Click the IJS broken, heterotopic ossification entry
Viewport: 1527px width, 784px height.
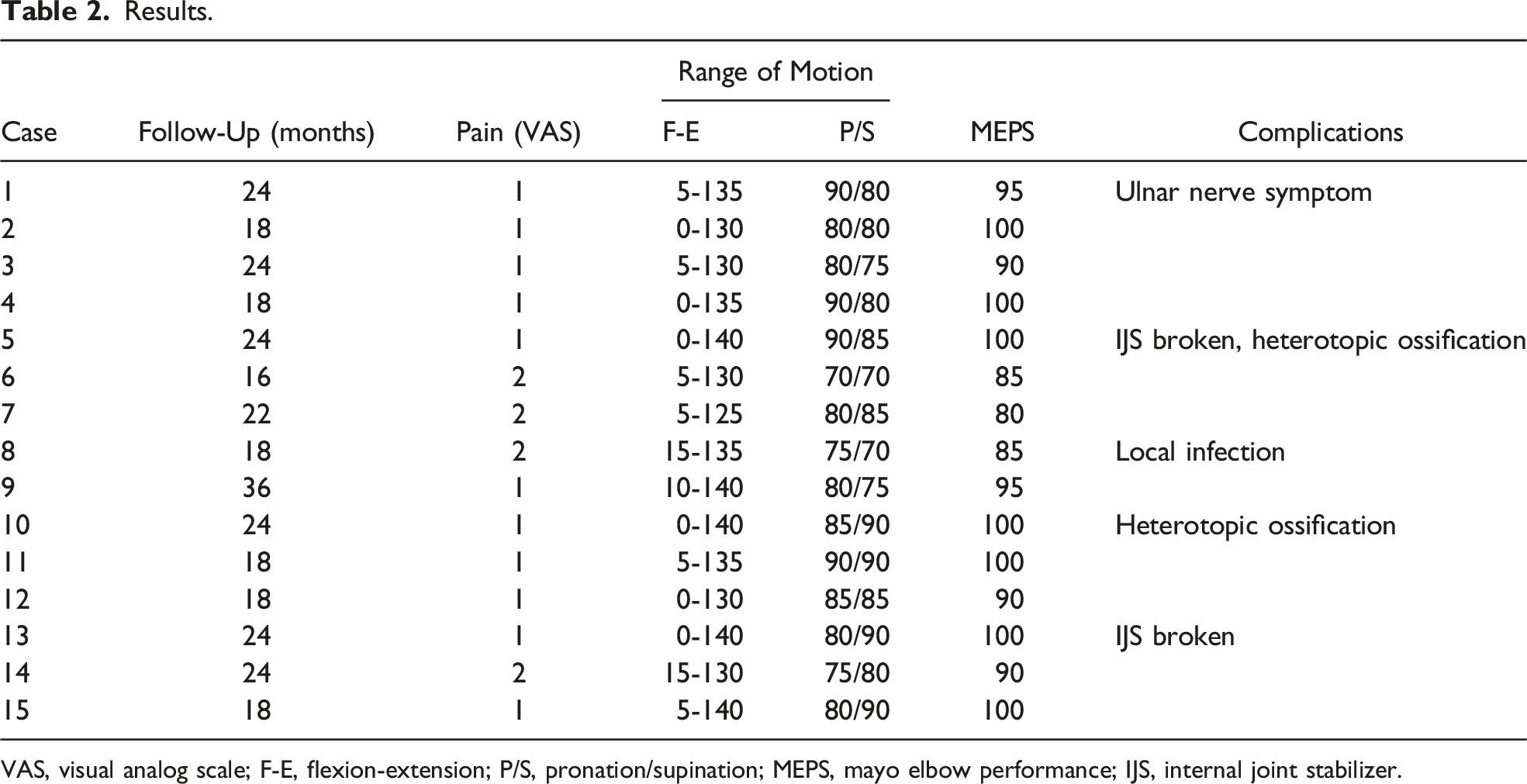pyautogui.click(x=1320, y=340)
